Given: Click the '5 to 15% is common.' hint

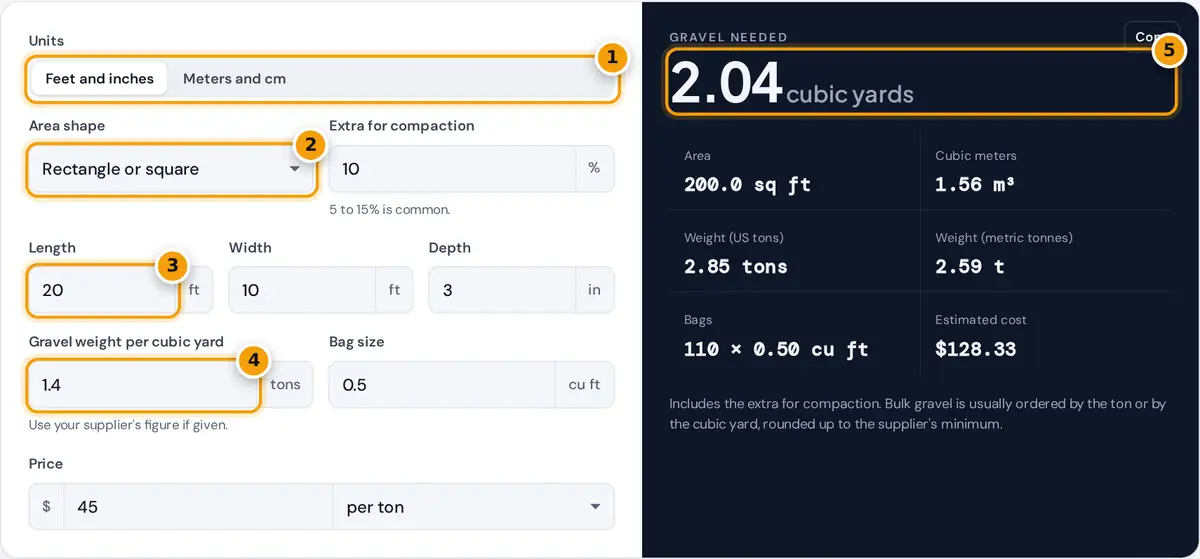Looking at the screenshot, I should (x=390, y=210).
